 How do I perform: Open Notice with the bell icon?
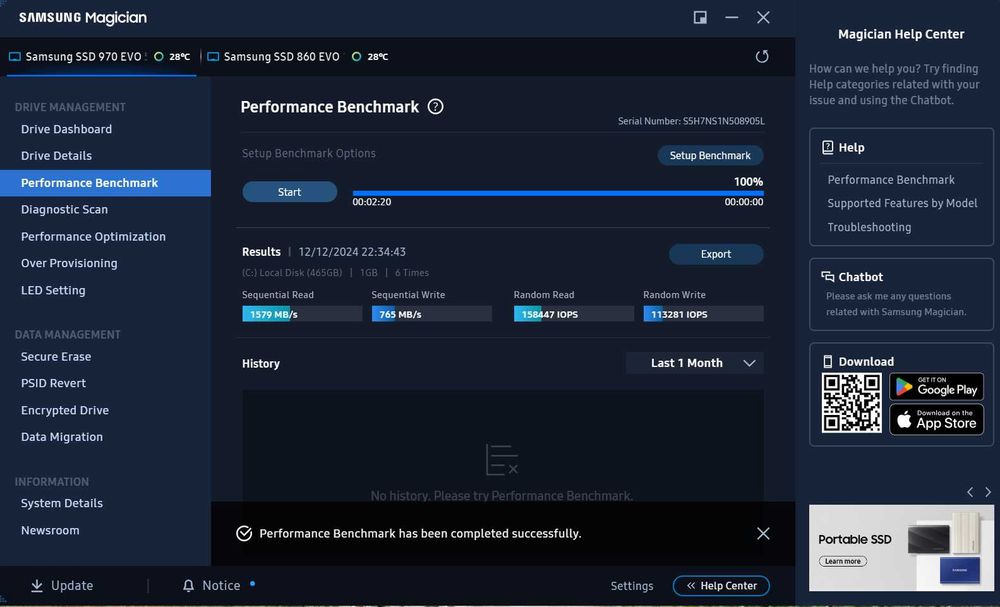tap(188, 585)
